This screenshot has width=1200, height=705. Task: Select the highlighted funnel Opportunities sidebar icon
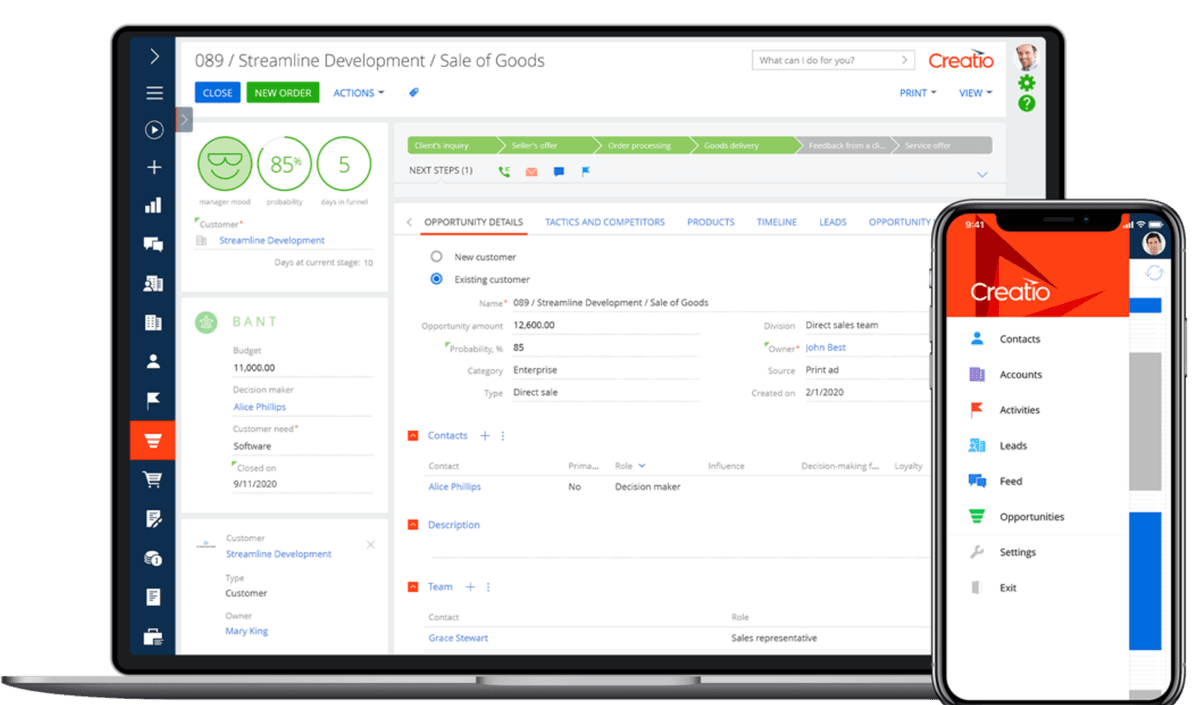pyautogui.click(x=153, y=440)
